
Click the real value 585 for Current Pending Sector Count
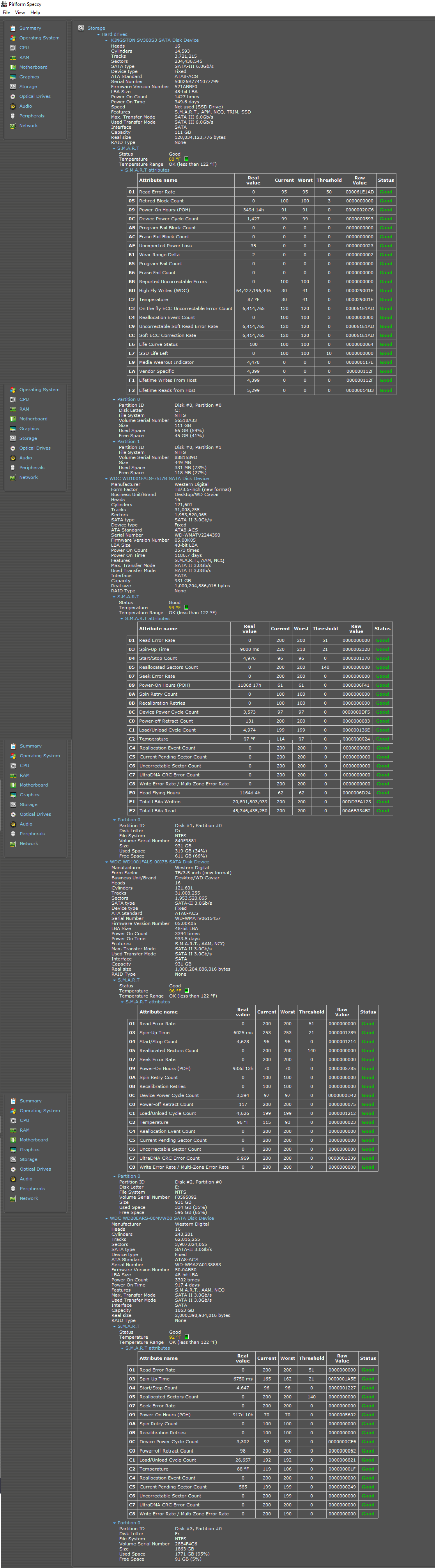243,1487
